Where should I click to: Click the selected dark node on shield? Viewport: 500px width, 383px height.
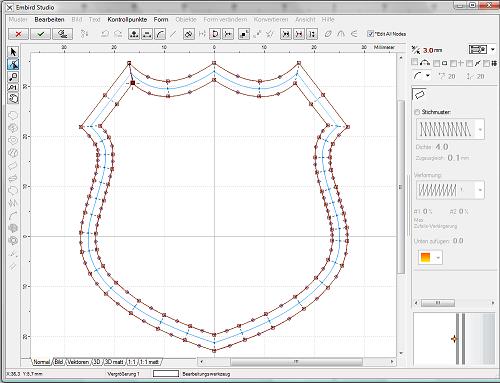tap(133, 83)
